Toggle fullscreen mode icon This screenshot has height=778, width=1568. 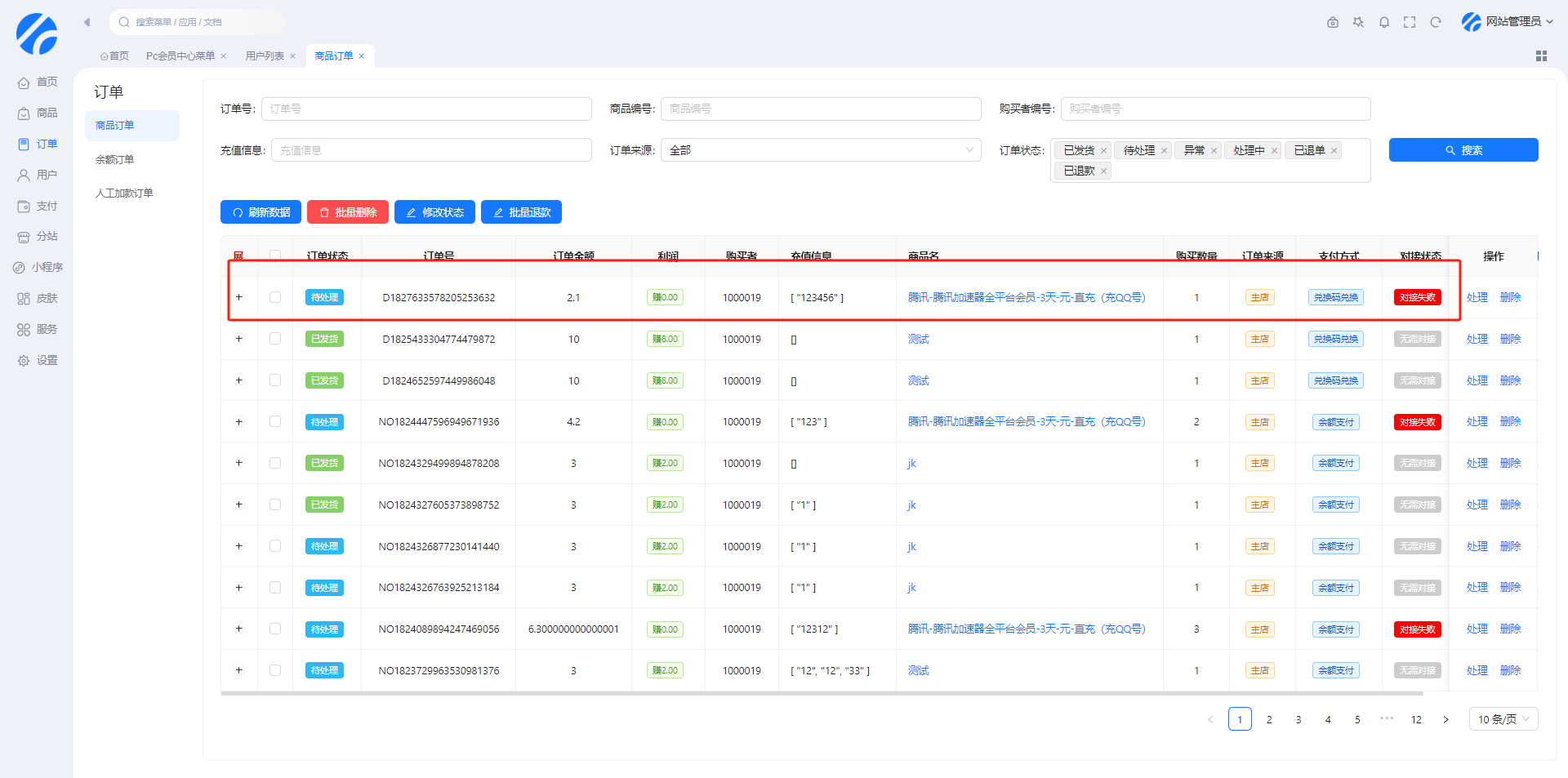[x=1410, y=22]
